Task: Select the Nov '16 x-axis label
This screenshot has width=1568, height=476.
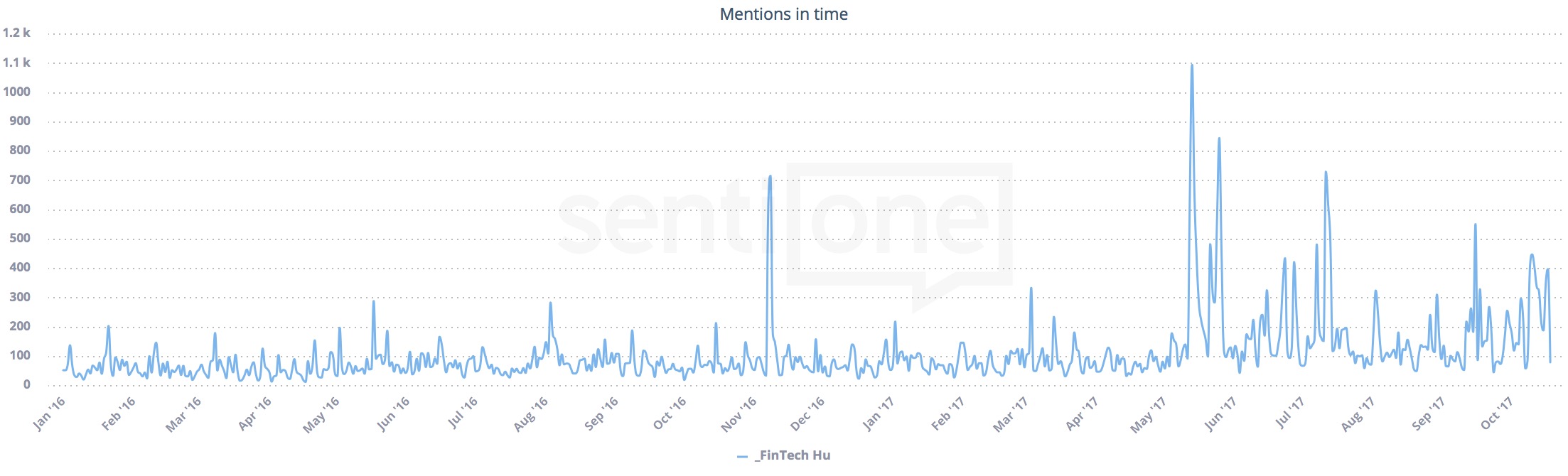Action: [x=740, y=414]
